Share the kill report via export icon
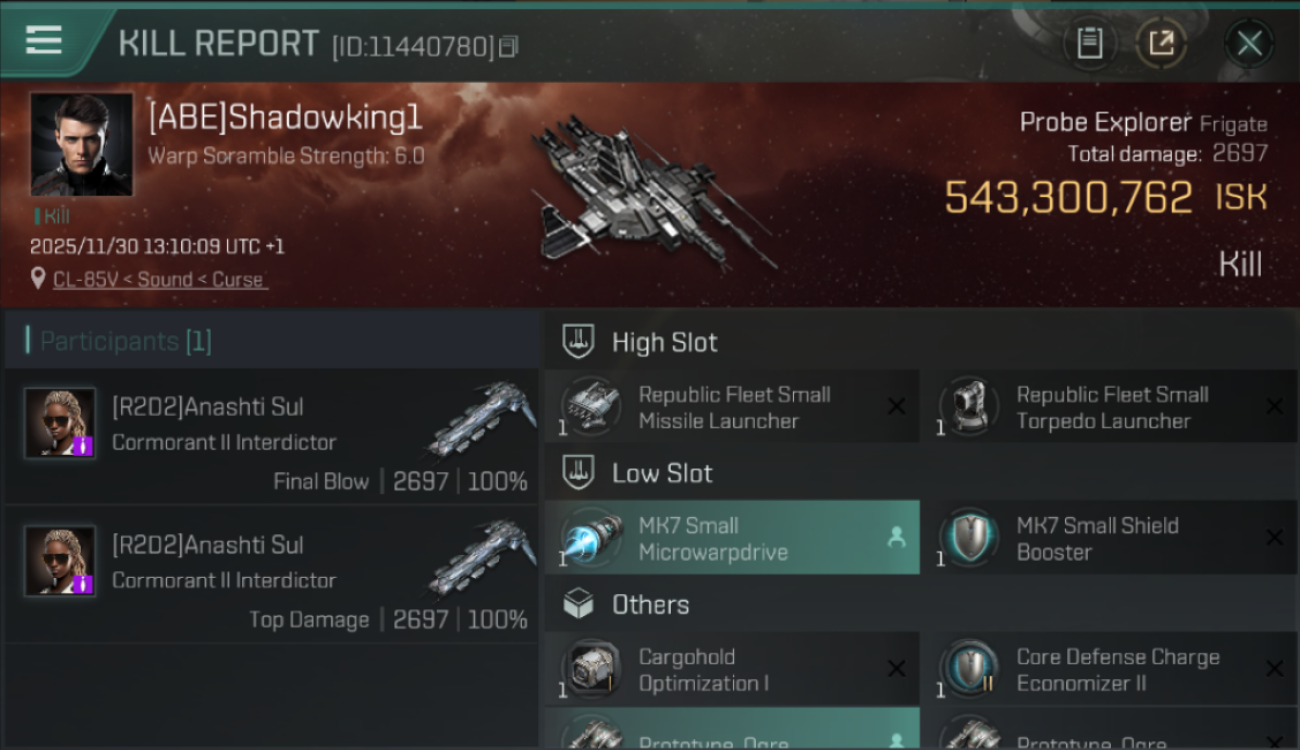Image resolution: width=1300 pixels, height=750 pixels. (1161, 43)
